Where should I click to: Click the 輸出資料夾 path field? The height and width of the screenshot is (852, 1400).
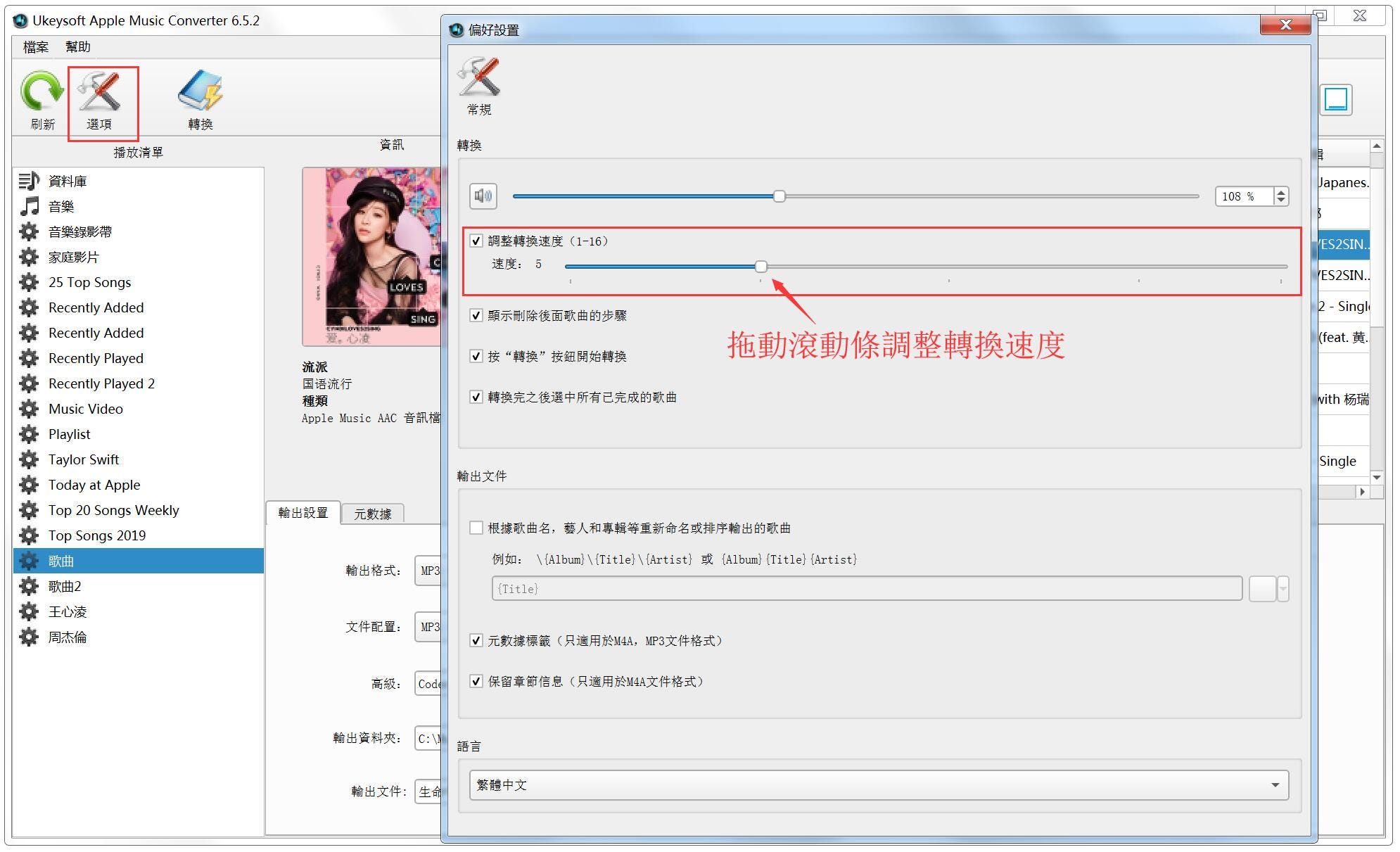click(x=428, y=738)
